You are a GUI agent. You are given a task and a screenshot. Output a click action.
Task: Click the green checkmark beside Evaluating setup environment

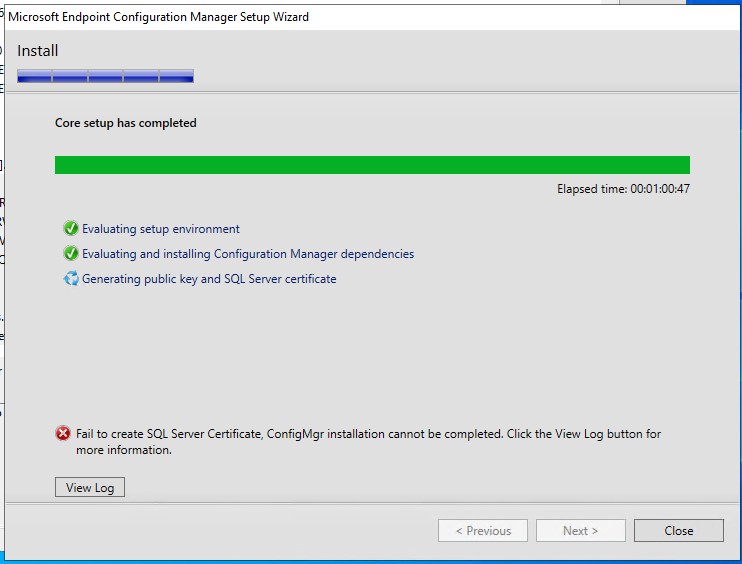pos(71,228)
